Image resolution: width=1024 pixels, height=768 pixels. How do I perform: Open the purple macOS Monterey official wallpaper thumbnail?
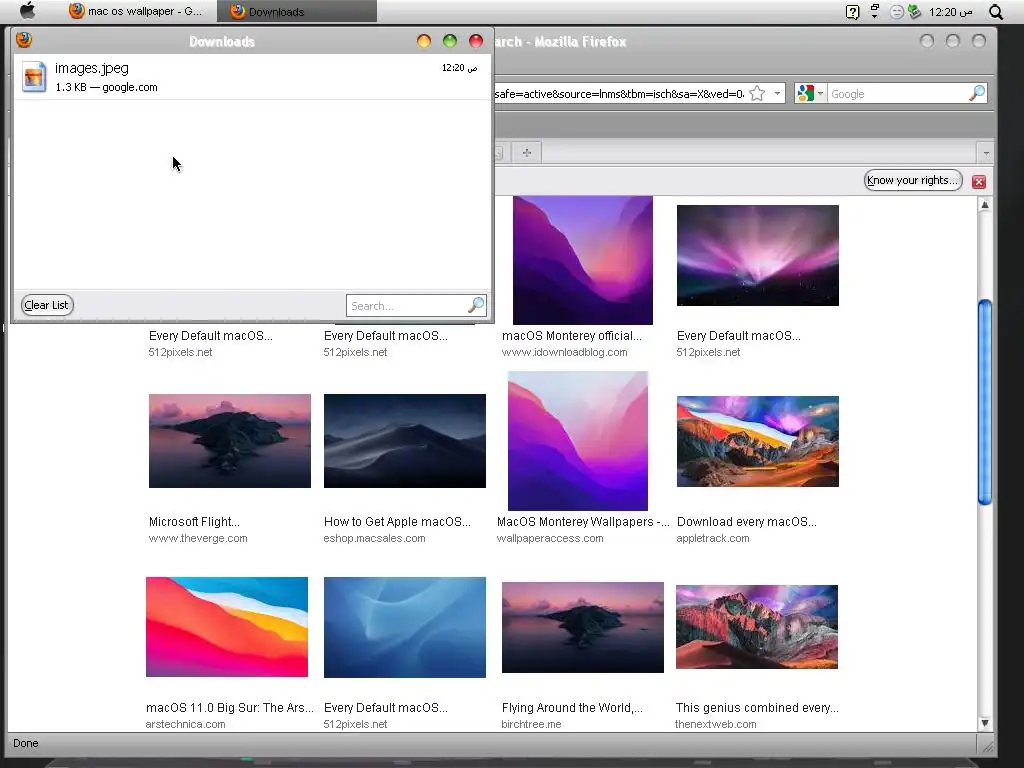click(x=583, y=260)
